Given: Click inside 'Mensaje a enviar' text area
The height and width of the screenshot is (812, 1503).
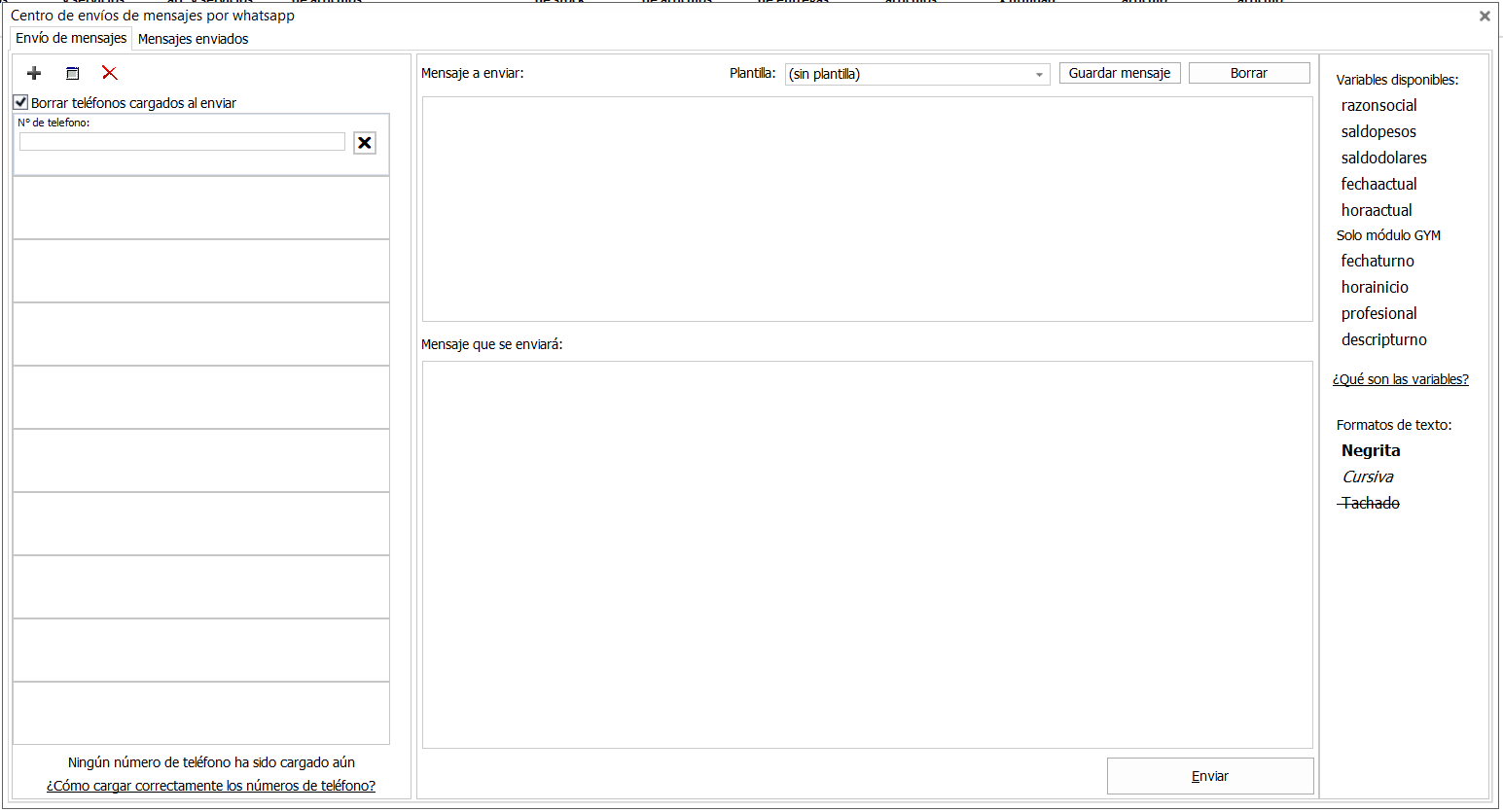Looking at the screenshot, I should [x=868, y=209].
